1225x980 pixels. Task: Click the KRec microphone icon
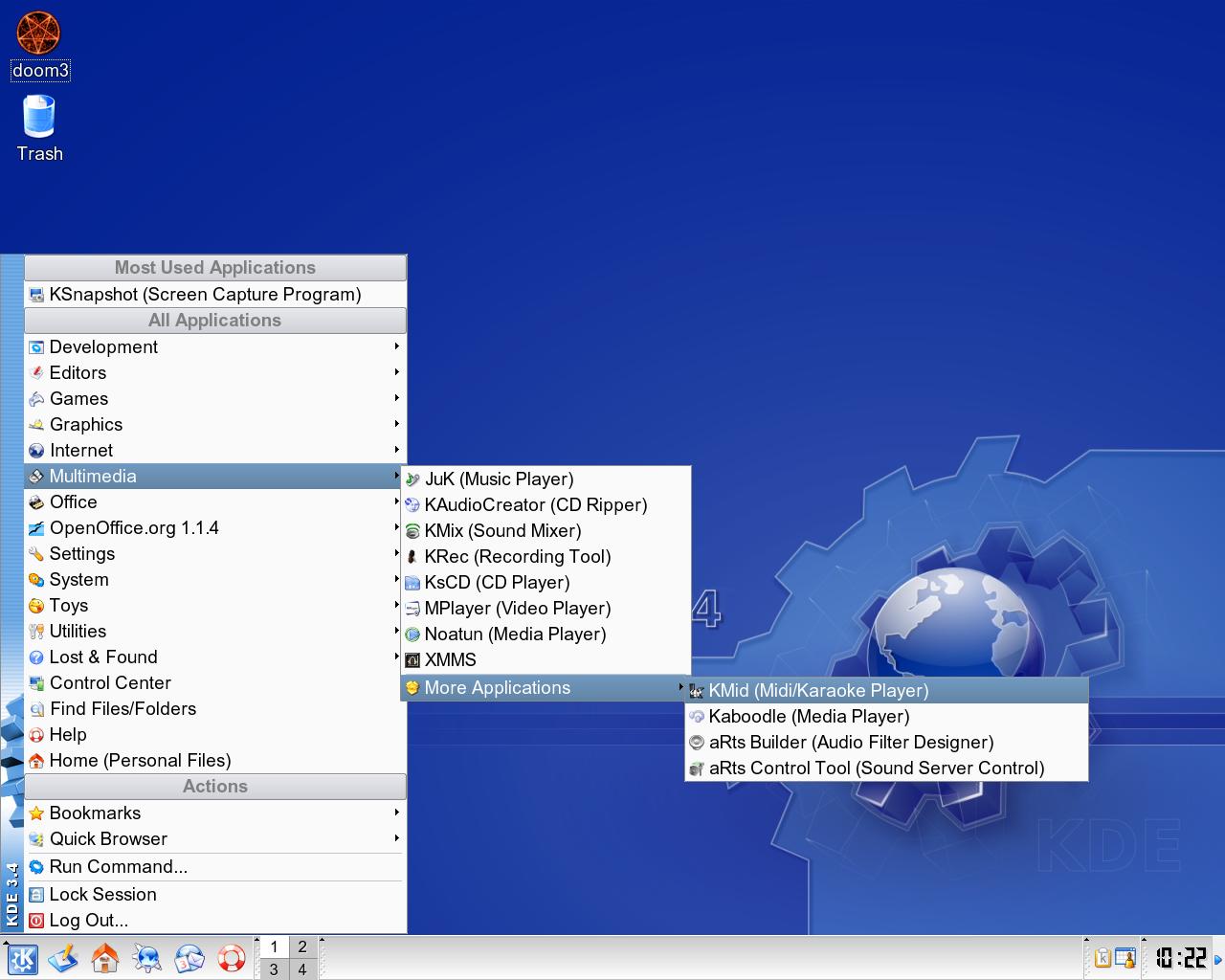(x=412, y=557)
